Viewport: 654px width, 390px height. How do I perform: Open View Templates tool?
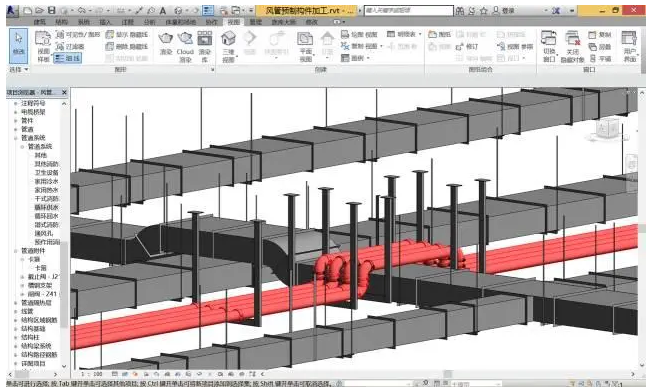point(43,46)
